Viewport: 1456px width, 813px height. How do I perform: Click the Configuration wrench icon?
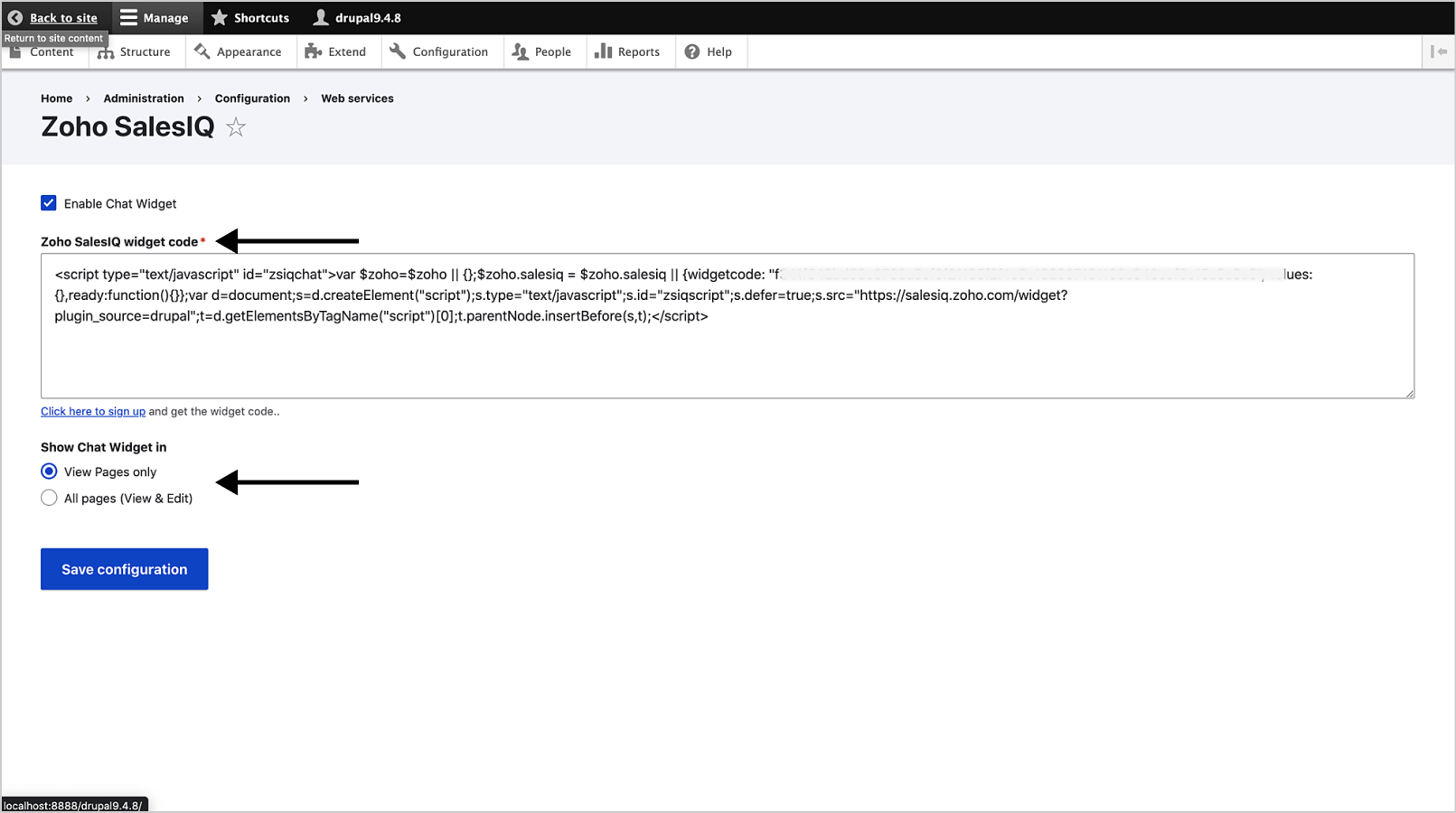(398, 51)
